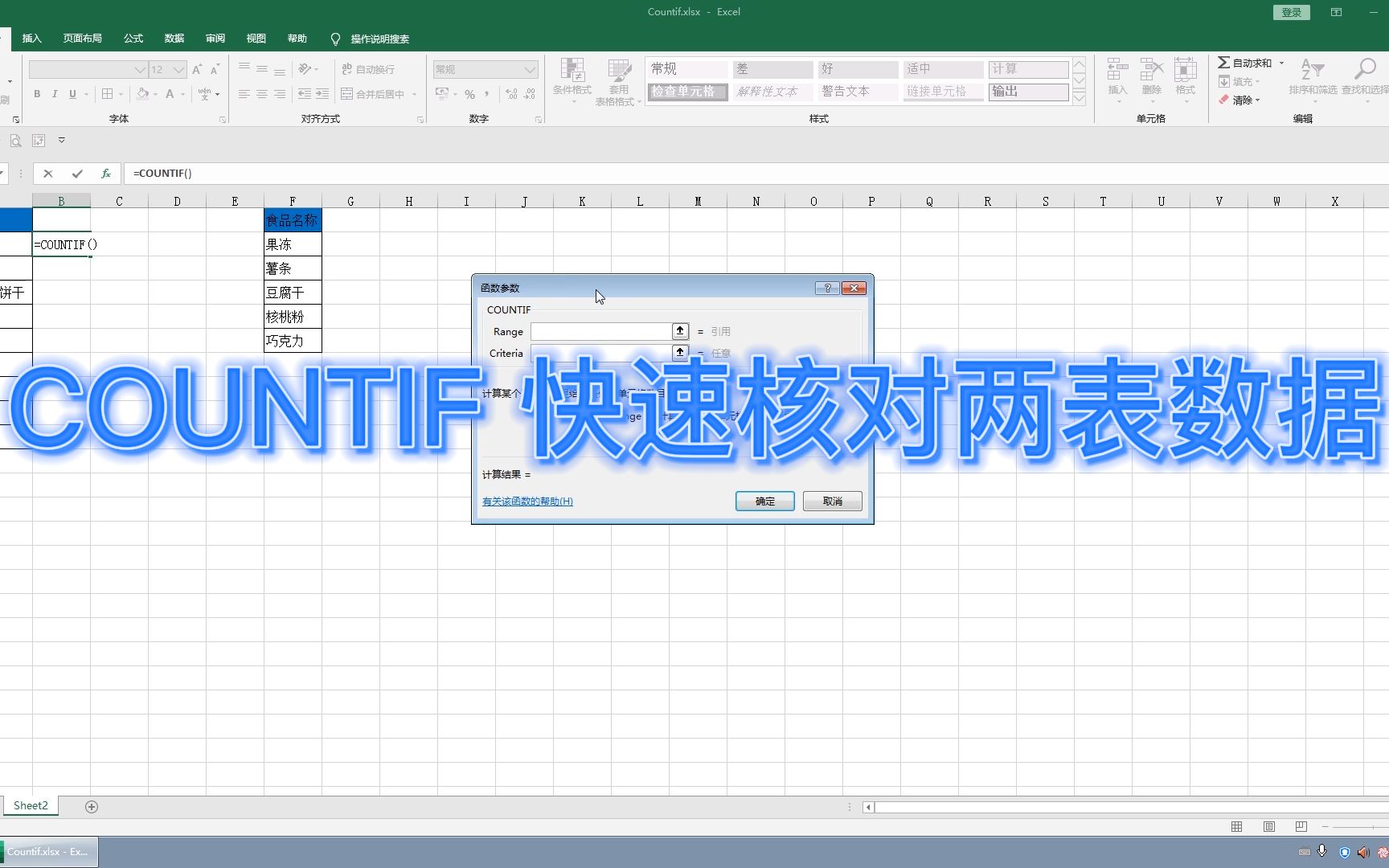Open the 公式 ribbon tab
This screenshot has width=1389, height=868.
coord(133,39)
